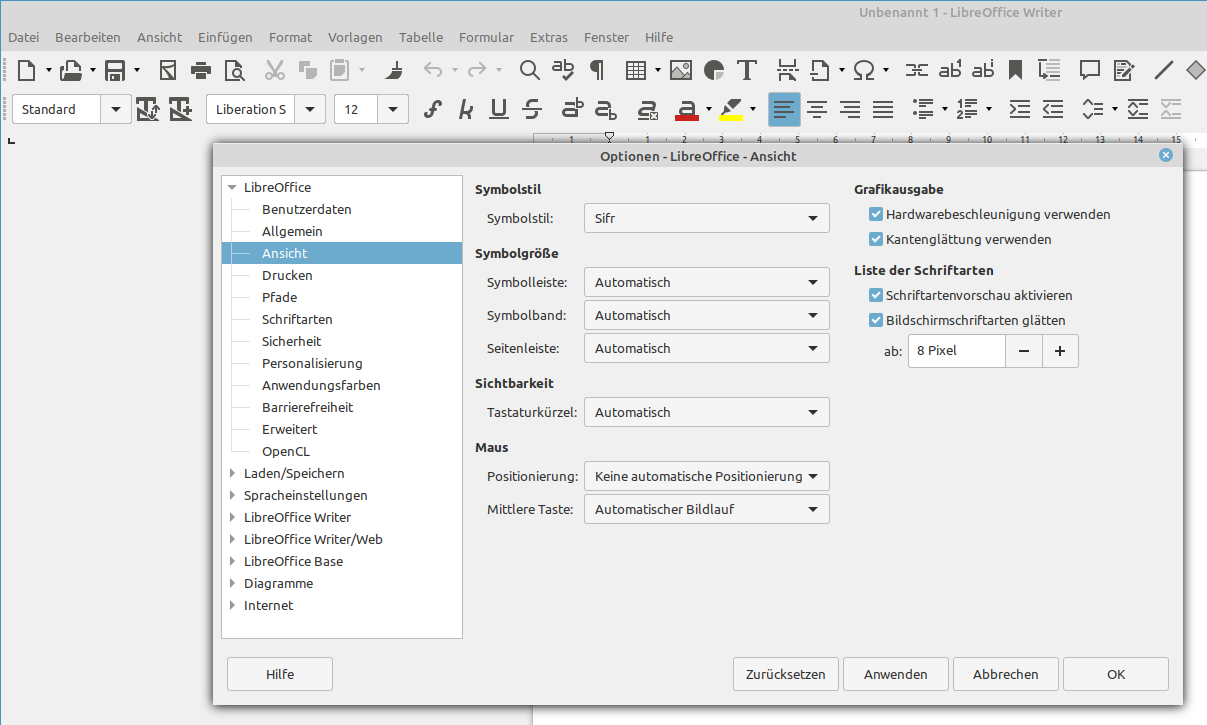Open the Tastaturkürzel dropdown
1207x725 pixels.
pyautogui.click(x=707, y=413)
